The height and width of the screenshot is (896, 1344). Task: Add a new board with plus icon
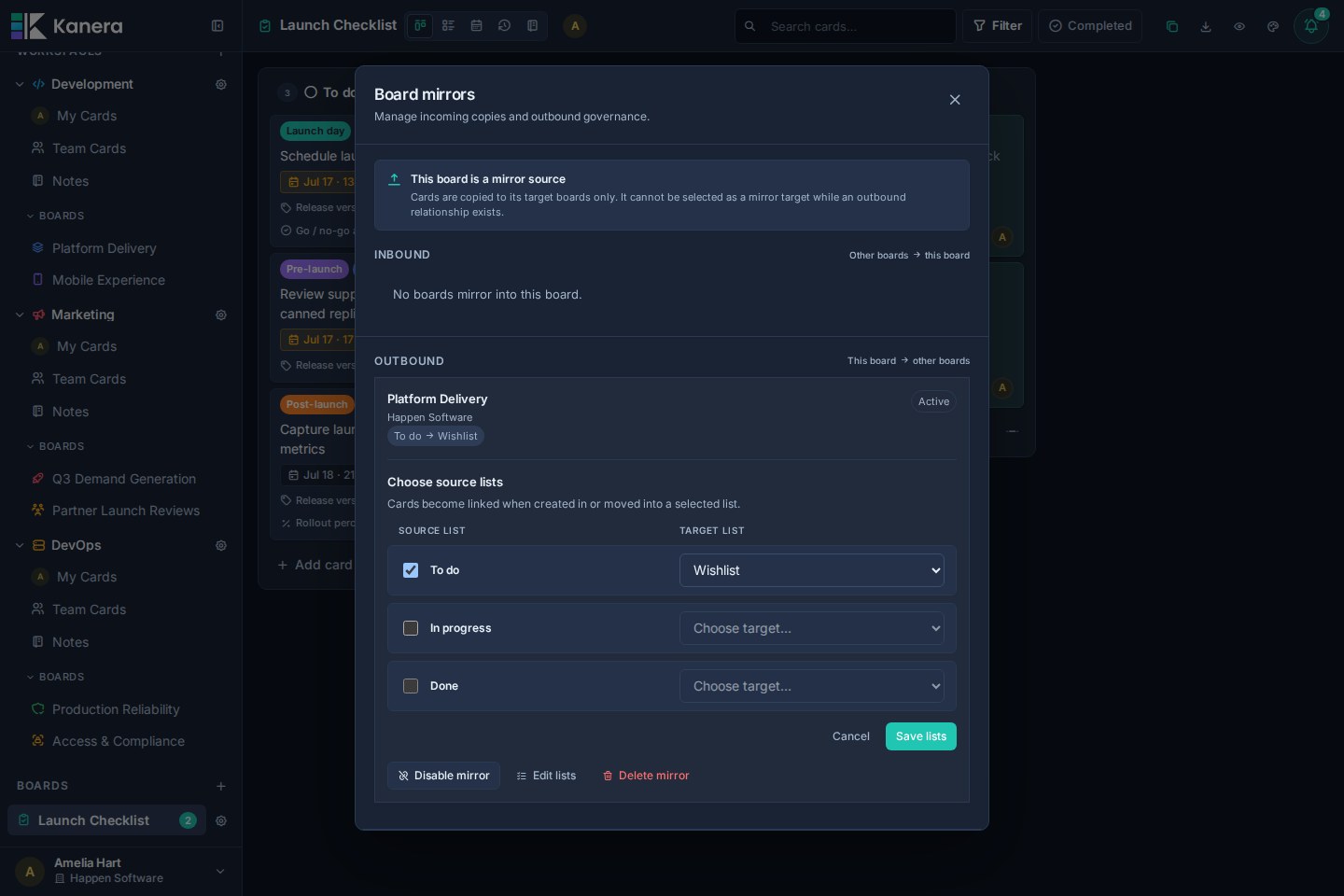221,786
